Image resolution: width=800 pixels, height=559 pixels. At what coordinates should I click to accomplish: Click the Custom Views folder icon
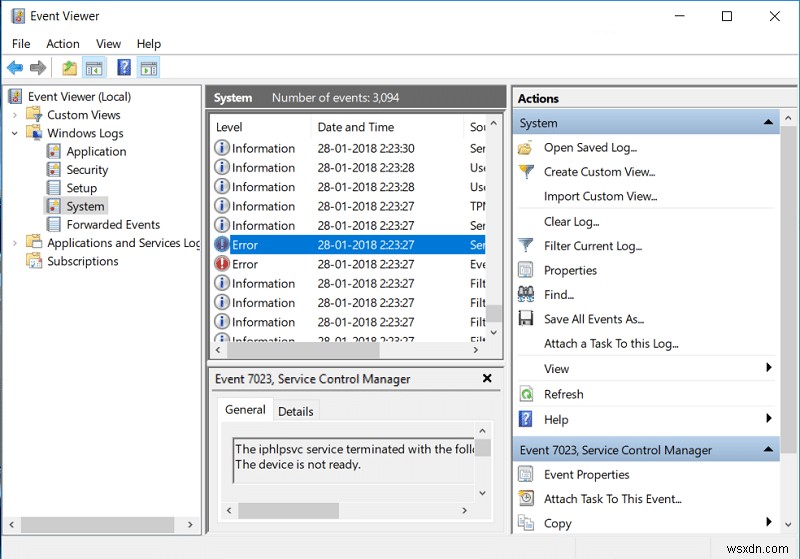tap(34, 114)
